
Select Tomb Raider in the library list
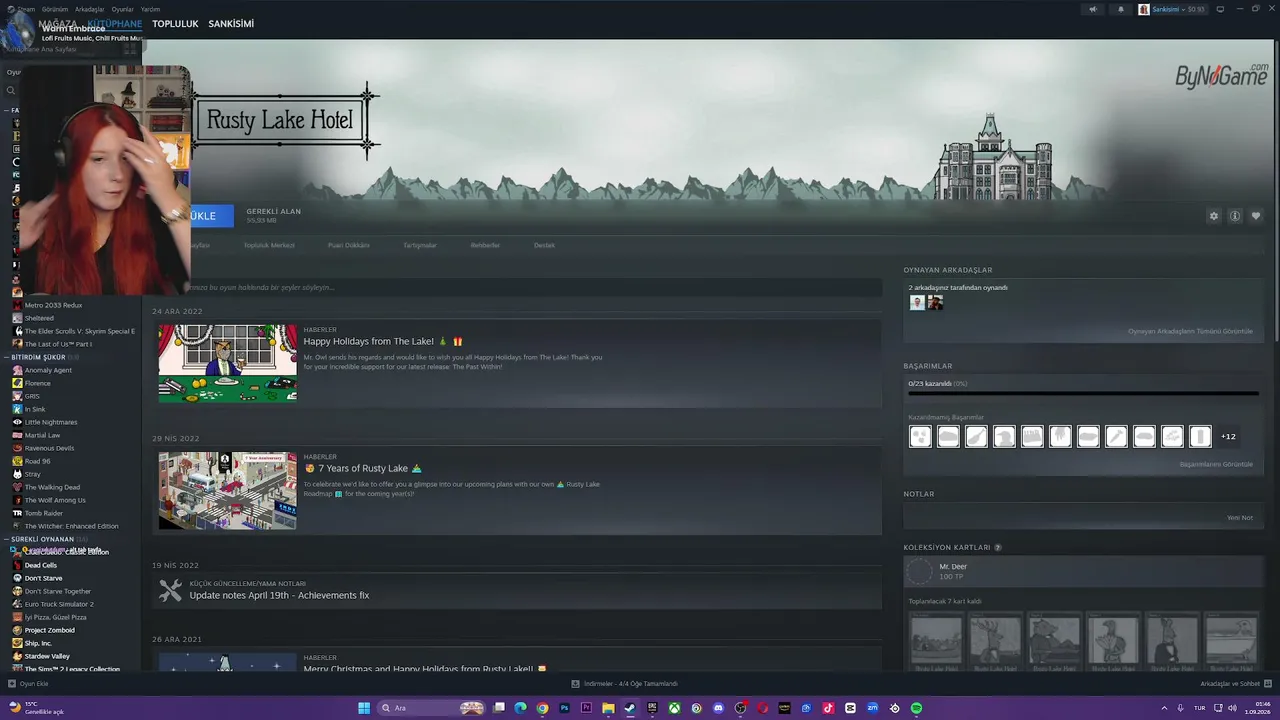44,513
